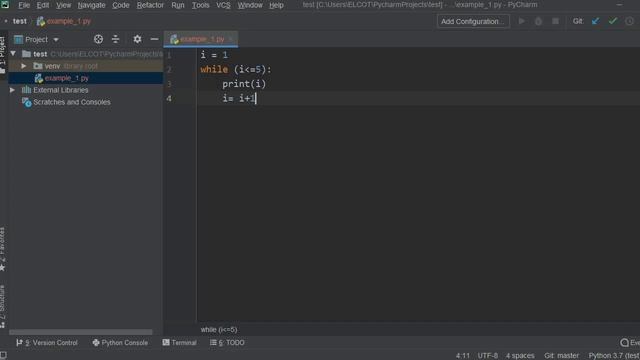Click Git history clock icon

pos(629,21)
